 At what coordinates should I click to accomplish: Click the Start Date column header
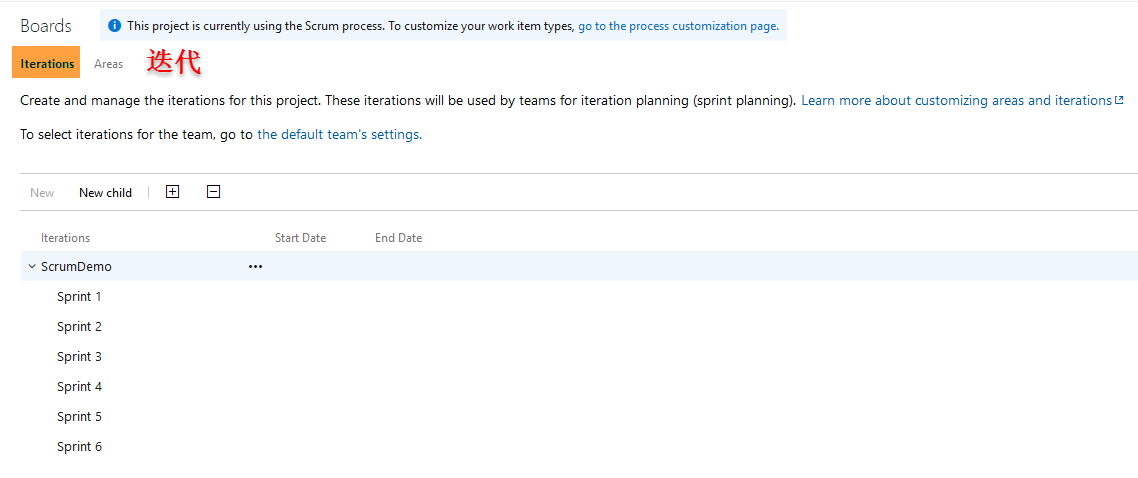300,238
